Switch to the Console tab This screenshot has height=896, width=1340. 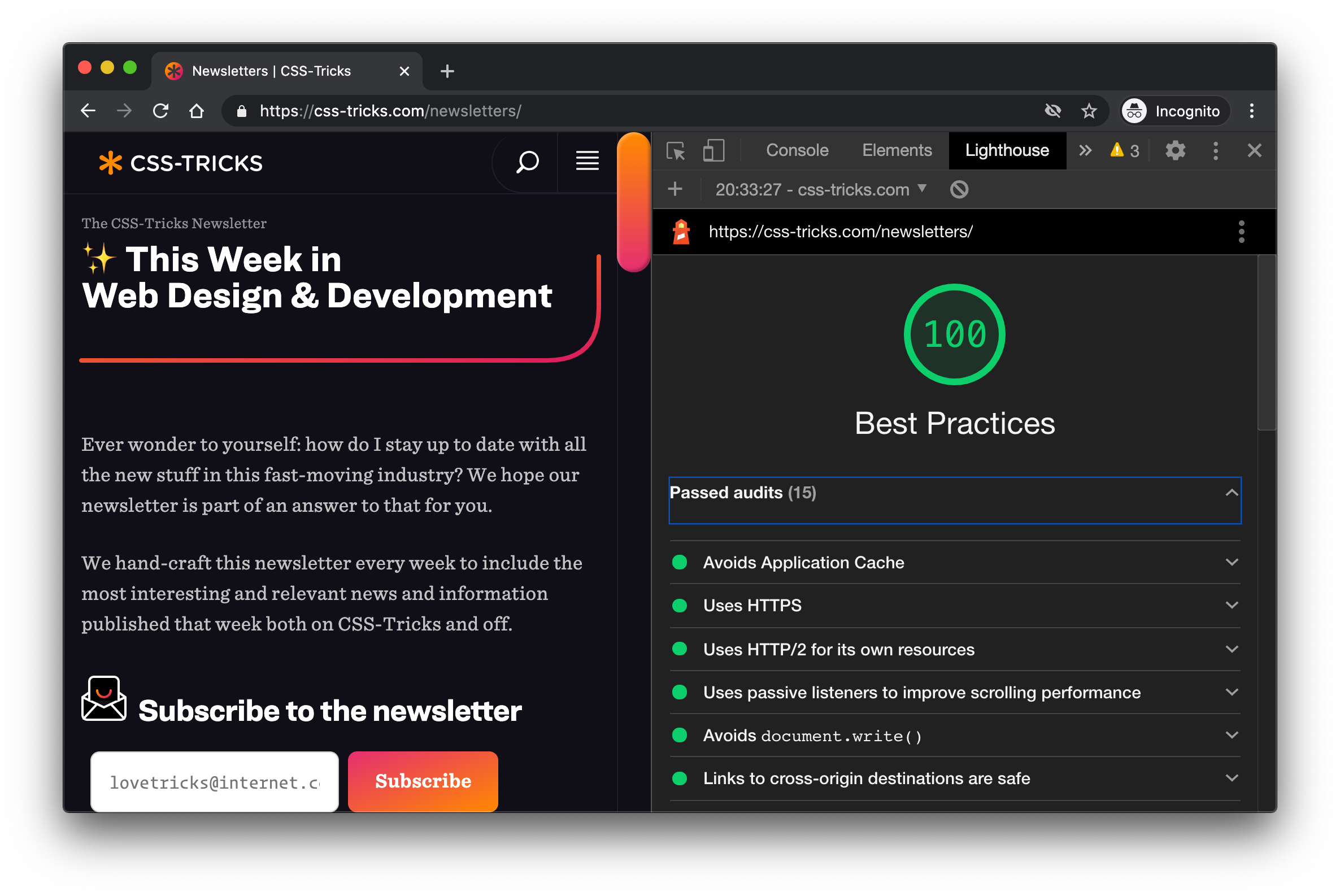(797, 150)
